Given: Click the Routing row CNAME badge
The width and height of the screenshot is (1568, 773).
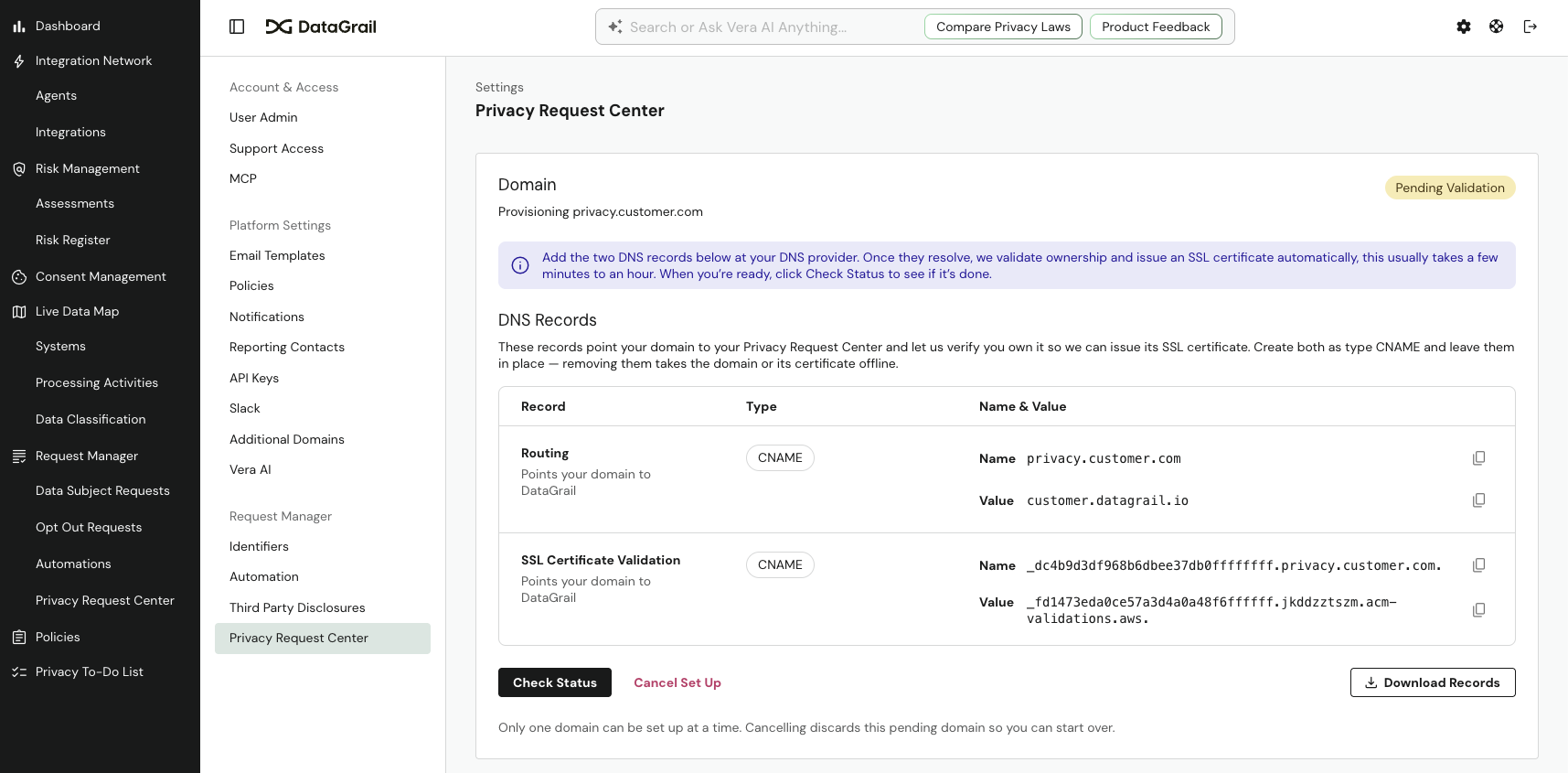Looking at the screenshot, I should tap(780, 458).
